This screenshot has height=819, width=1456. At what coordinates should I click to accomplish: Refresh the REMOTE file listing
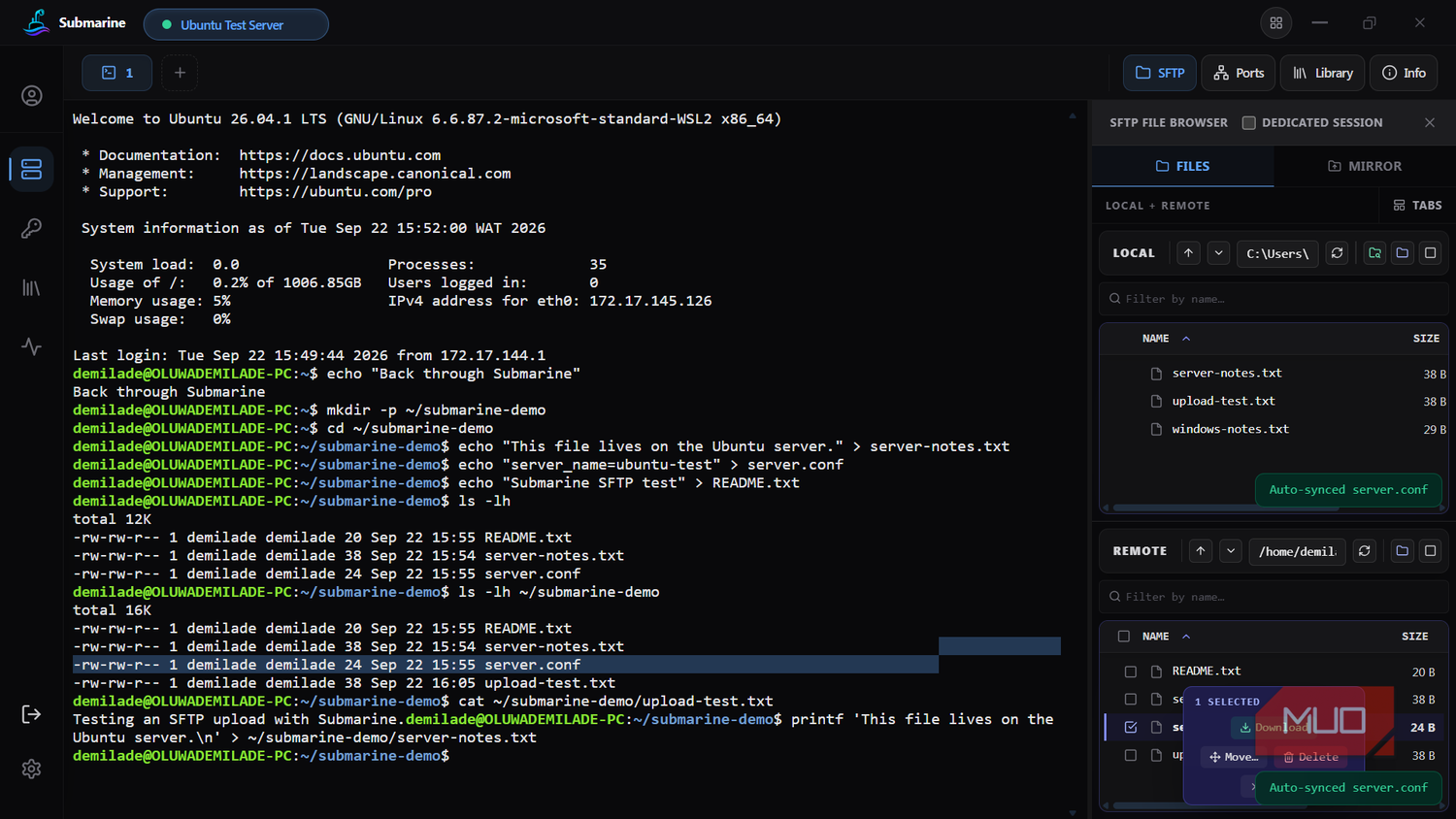click(x=1365, y=551)
